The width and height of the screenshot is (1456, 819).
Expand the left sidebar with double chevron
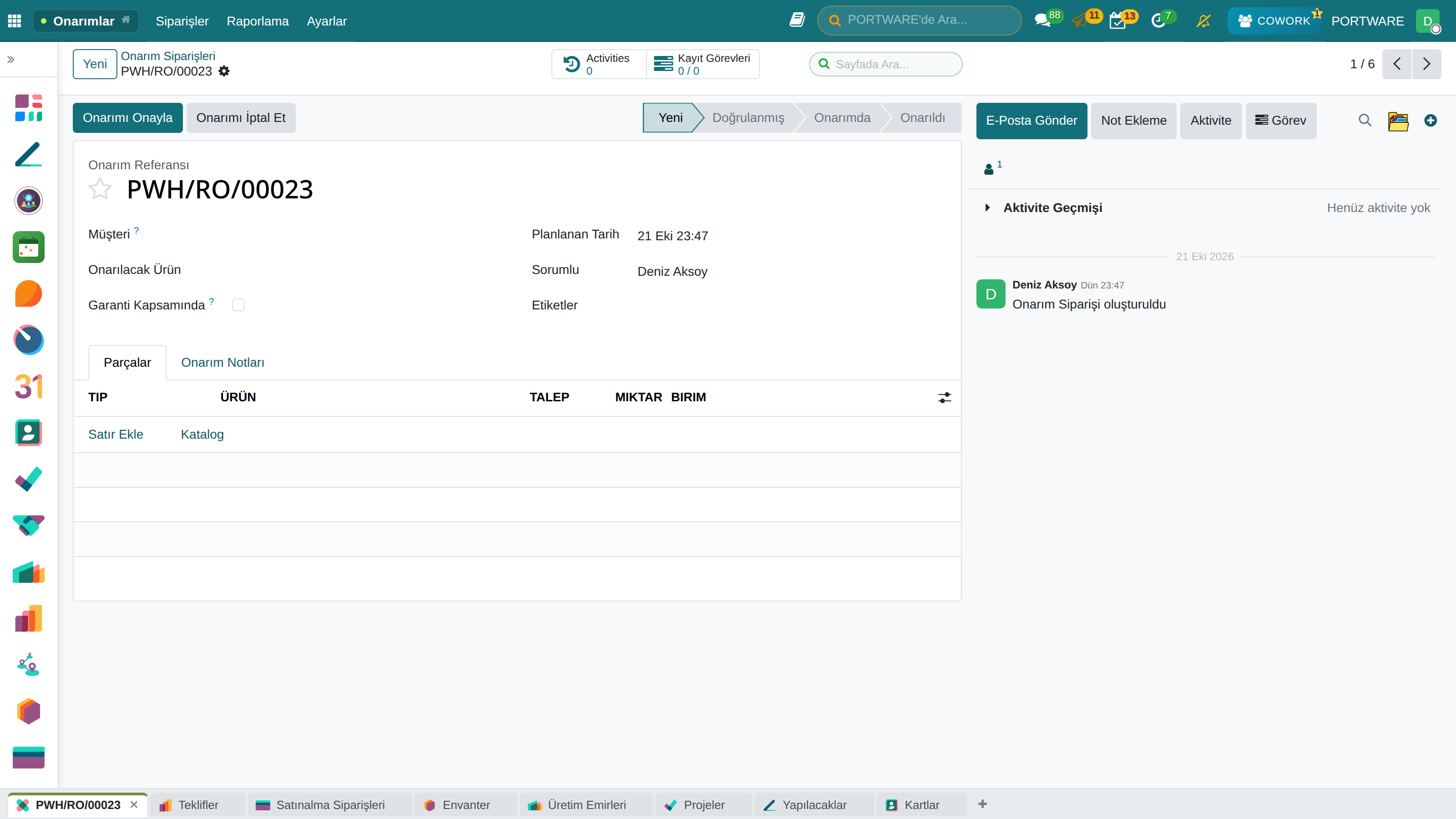(11, 59)
